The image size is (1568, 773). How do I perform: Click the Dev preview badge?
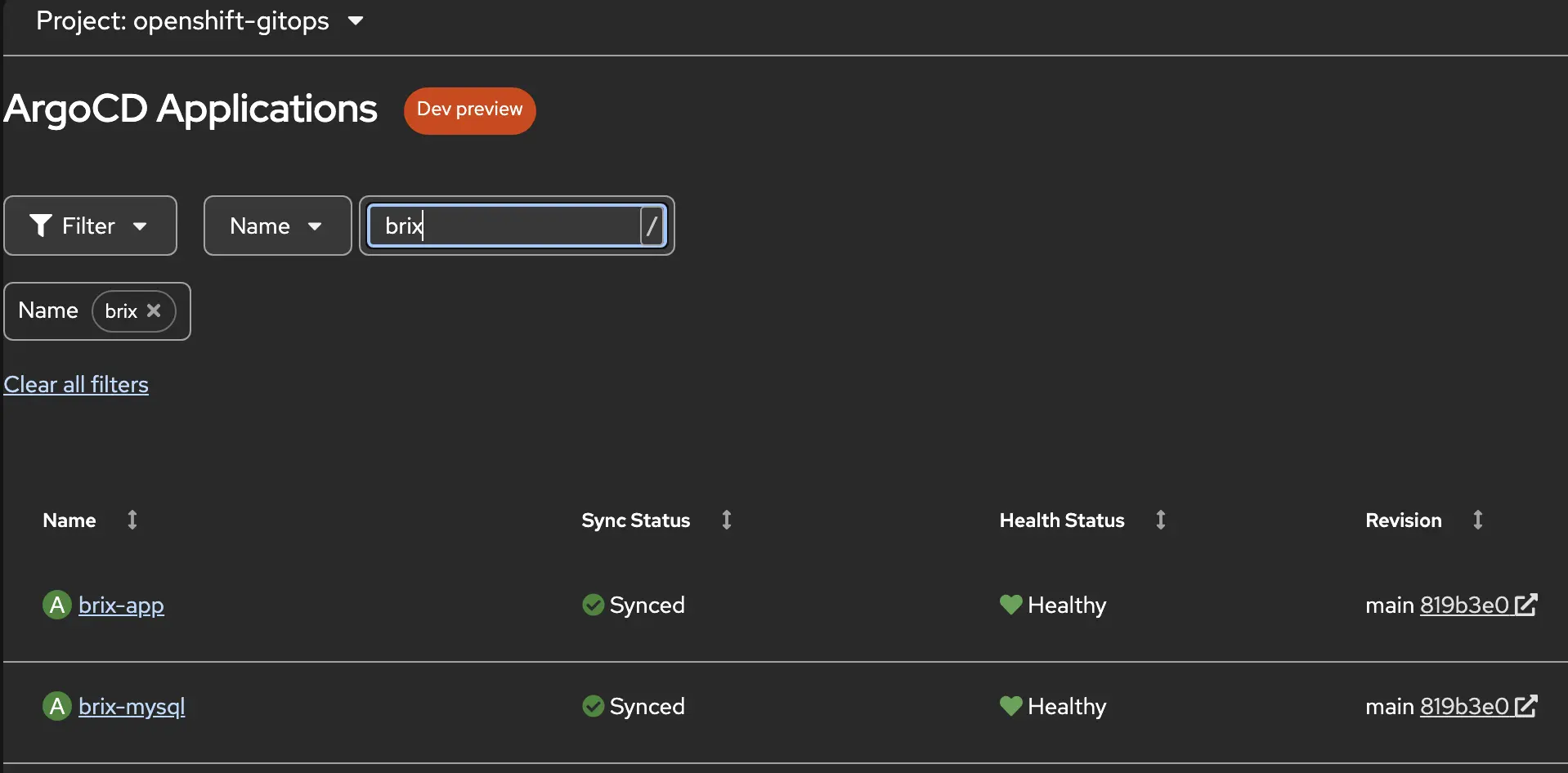[x=469, y=110]
